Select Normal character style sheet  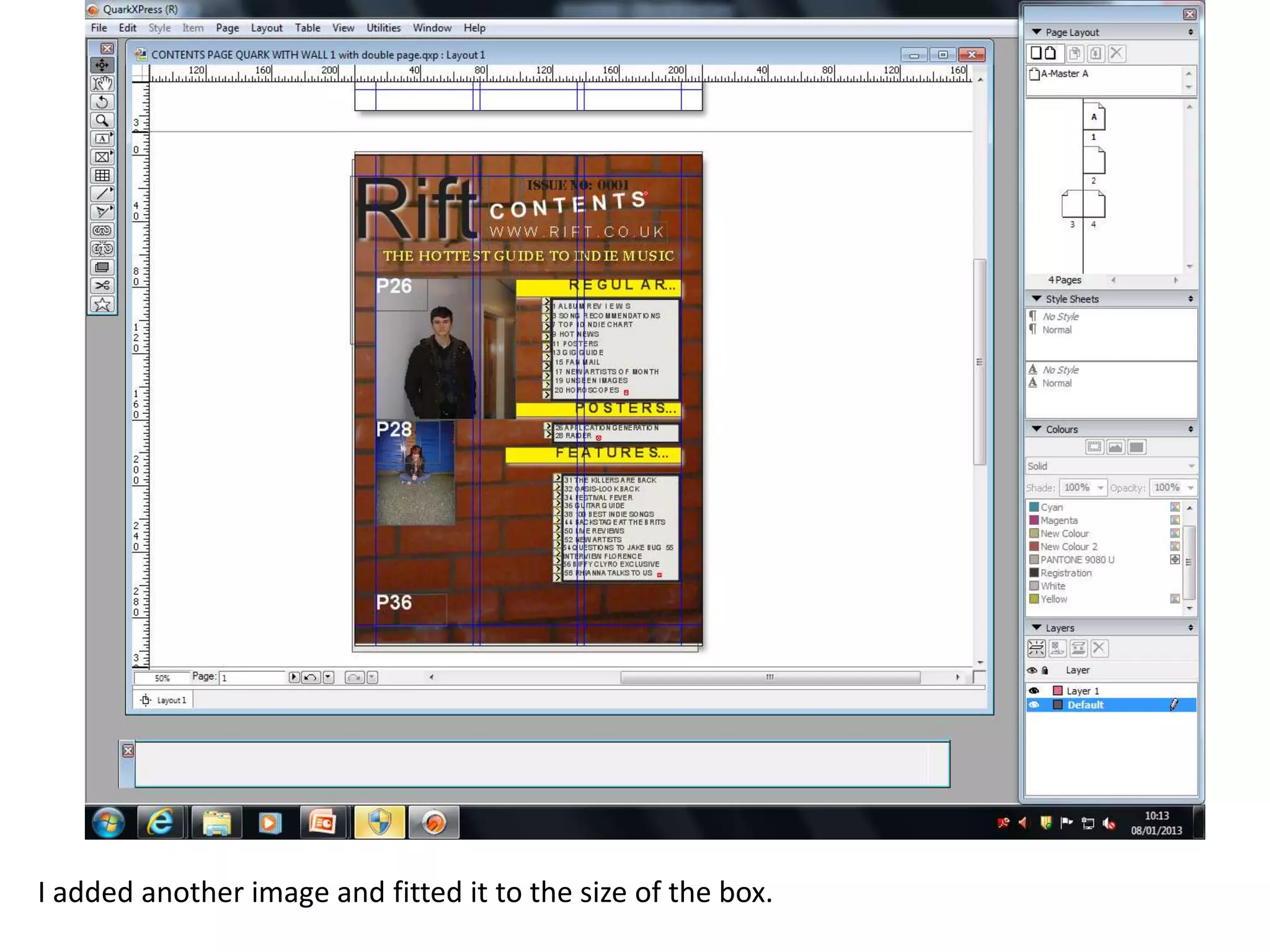[x=1057, y=383]
